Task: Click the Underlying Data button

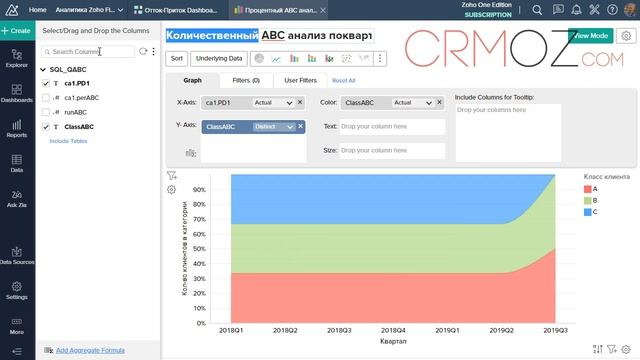Action: click(219, 58)
